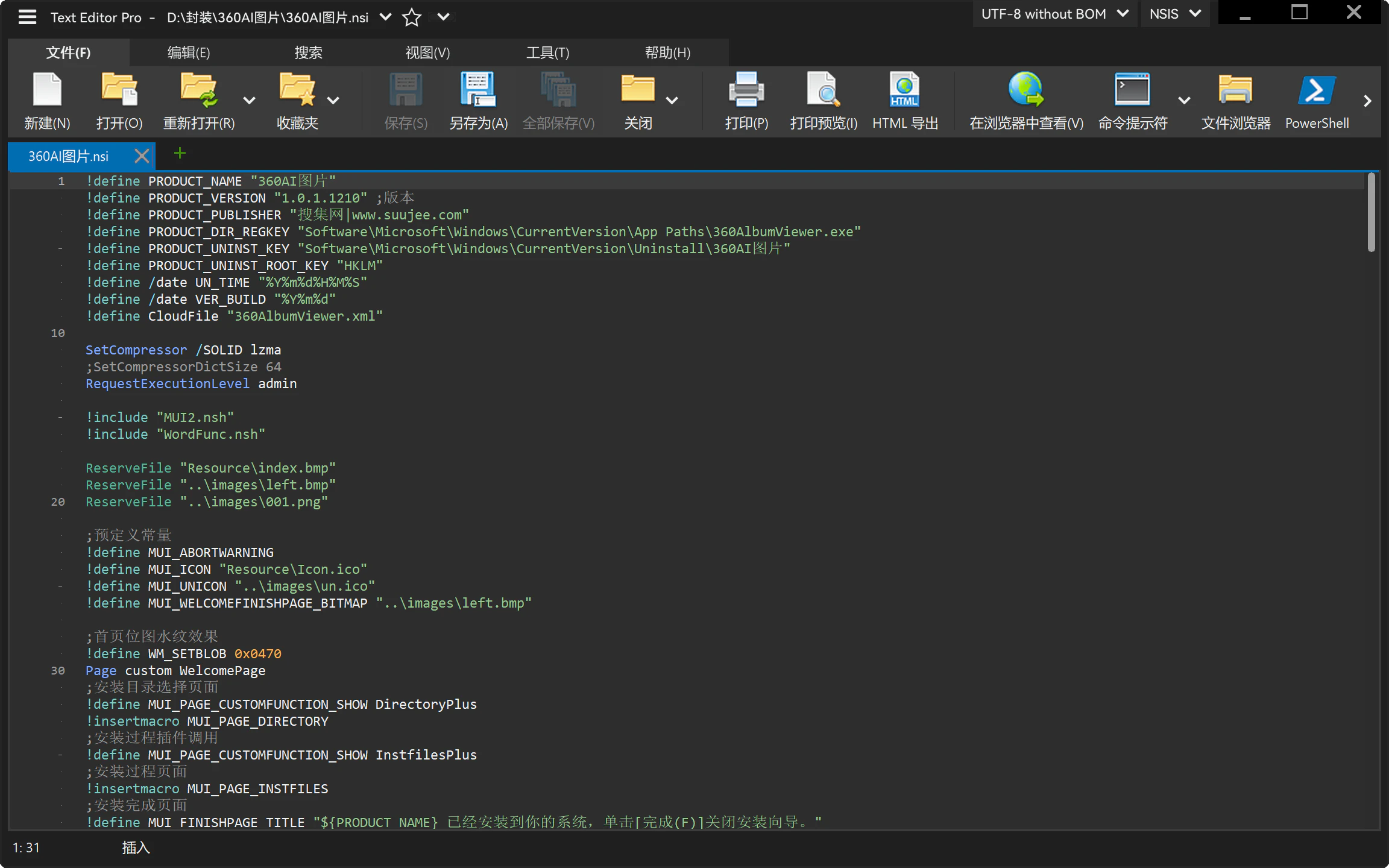The width and height of the screenshot is (1389, 868).
Task: Toggle insert mode (插入) in status bar
Action: (136, 848)
